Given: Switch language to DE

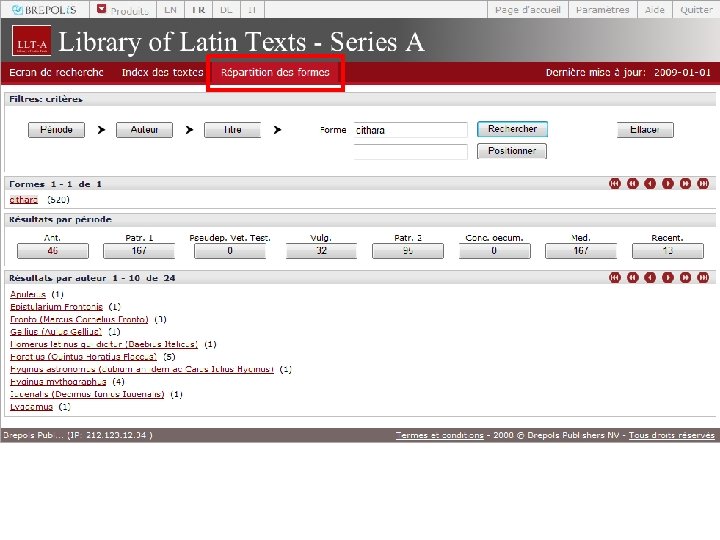Looking at the screenshot, I should coord(225,10).
